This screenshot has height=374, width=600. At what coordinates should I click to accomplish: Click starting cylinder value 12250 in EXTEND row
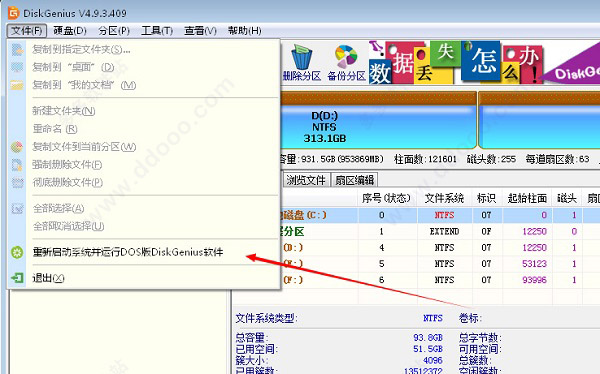coord(535,232)
